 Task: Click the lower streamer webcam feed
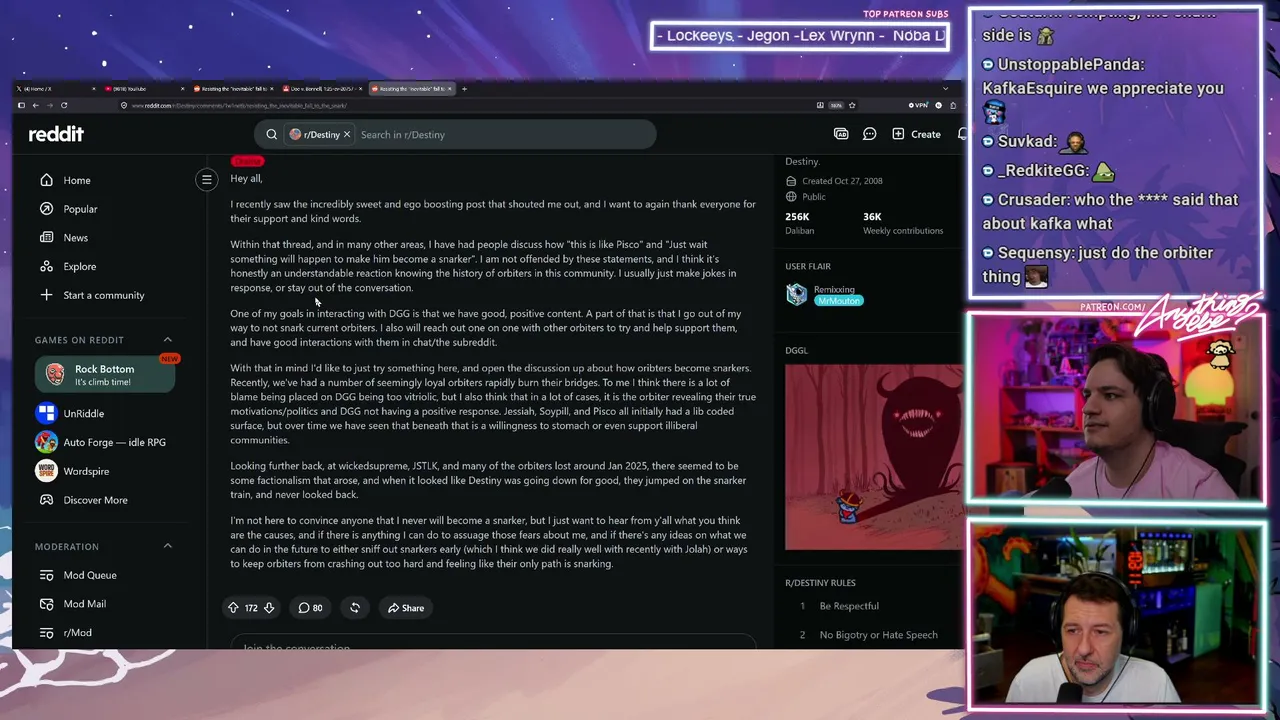[1116, 614]
